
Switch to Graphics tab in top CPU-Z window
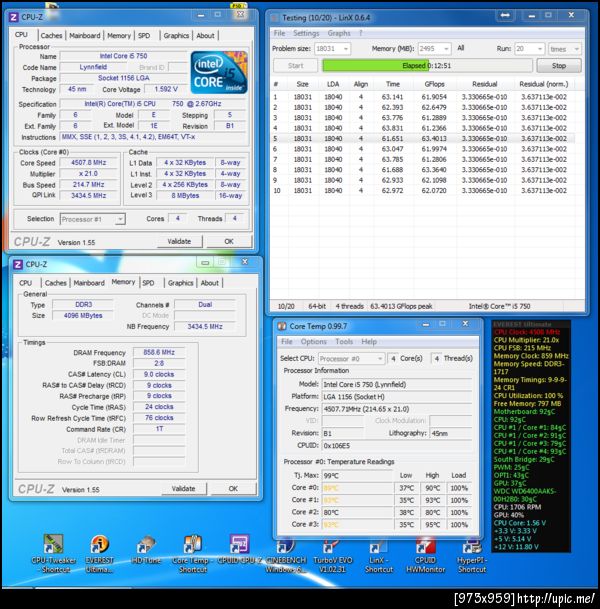pyautogui.click(x=176, y=36)
